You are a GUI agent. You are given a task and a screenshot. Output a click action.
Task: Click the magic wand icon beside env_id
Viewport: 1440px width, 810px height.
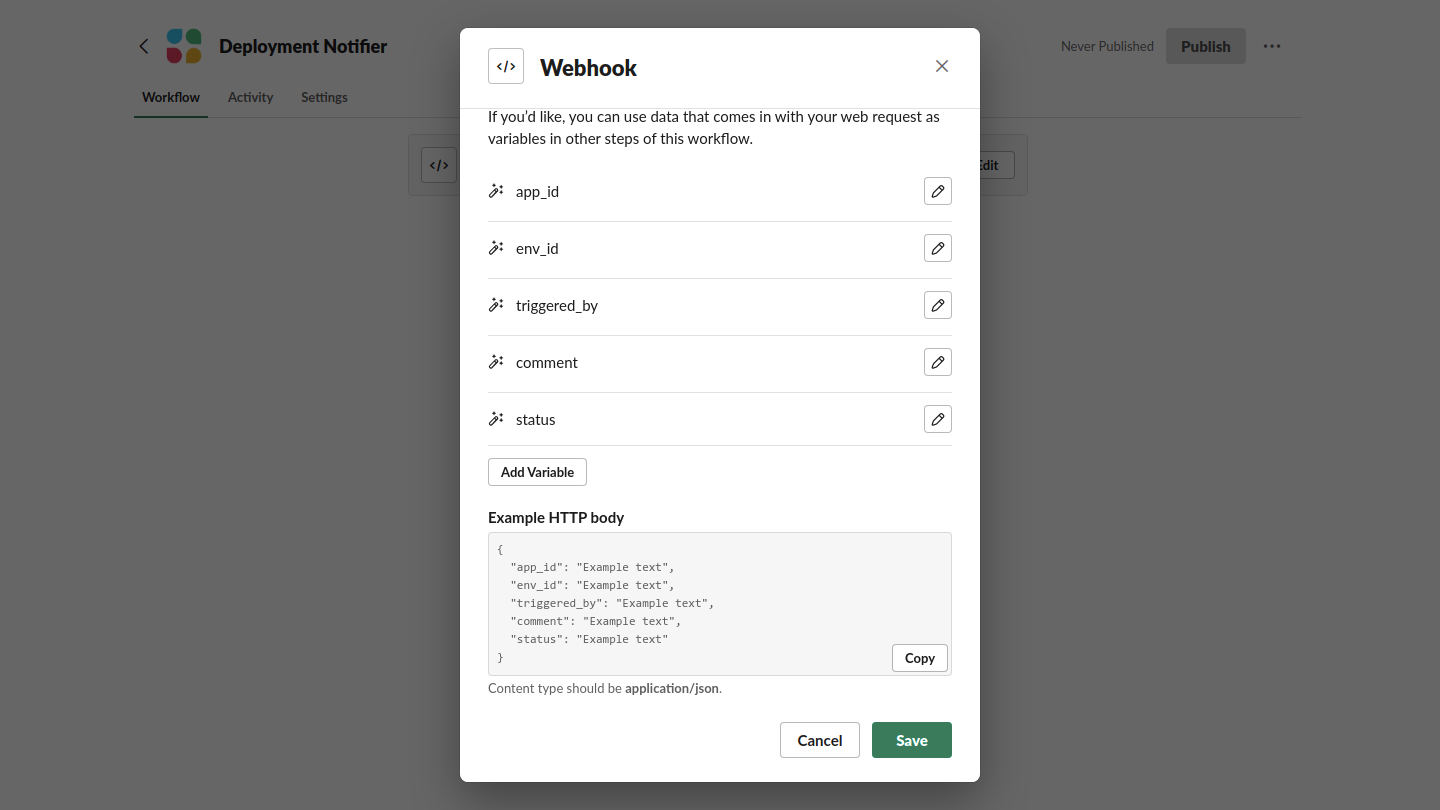click(x=496, y=248)
